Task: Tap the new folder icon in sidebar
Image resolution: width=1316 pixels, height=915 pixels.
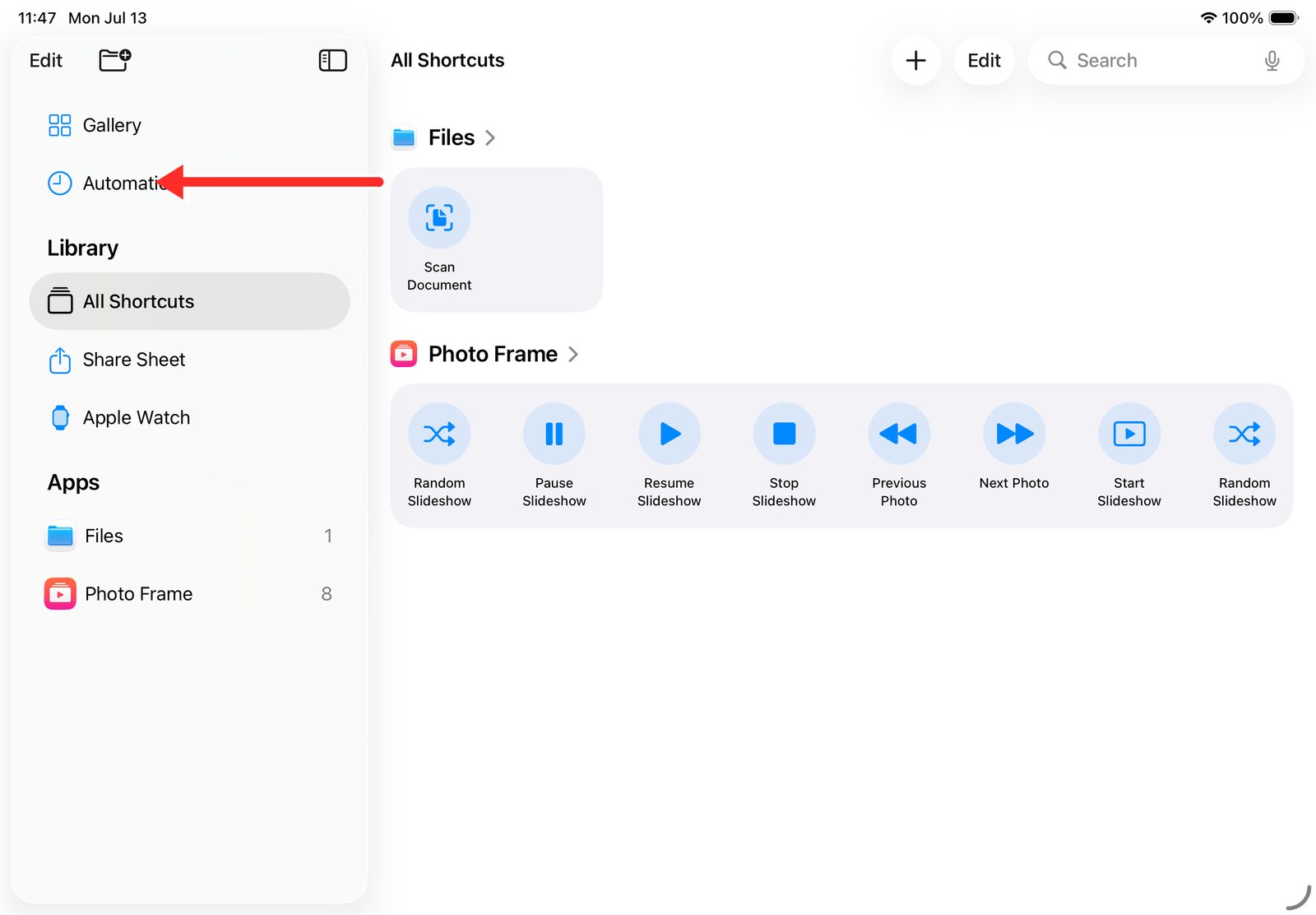Action: 115,60
